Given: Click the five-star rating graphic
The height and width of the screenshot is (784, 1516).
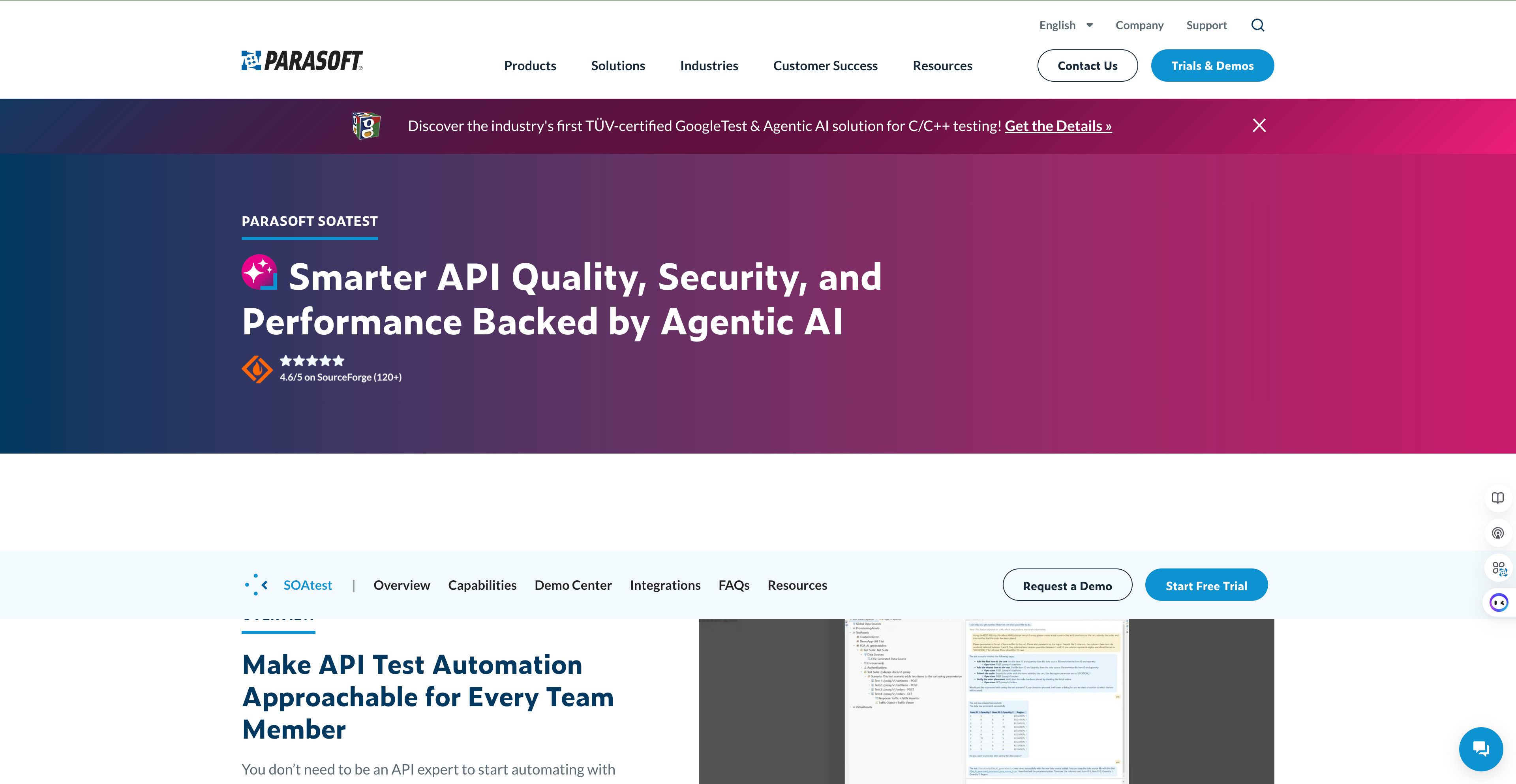Looking at the screenshot, I should coord(312,361).
